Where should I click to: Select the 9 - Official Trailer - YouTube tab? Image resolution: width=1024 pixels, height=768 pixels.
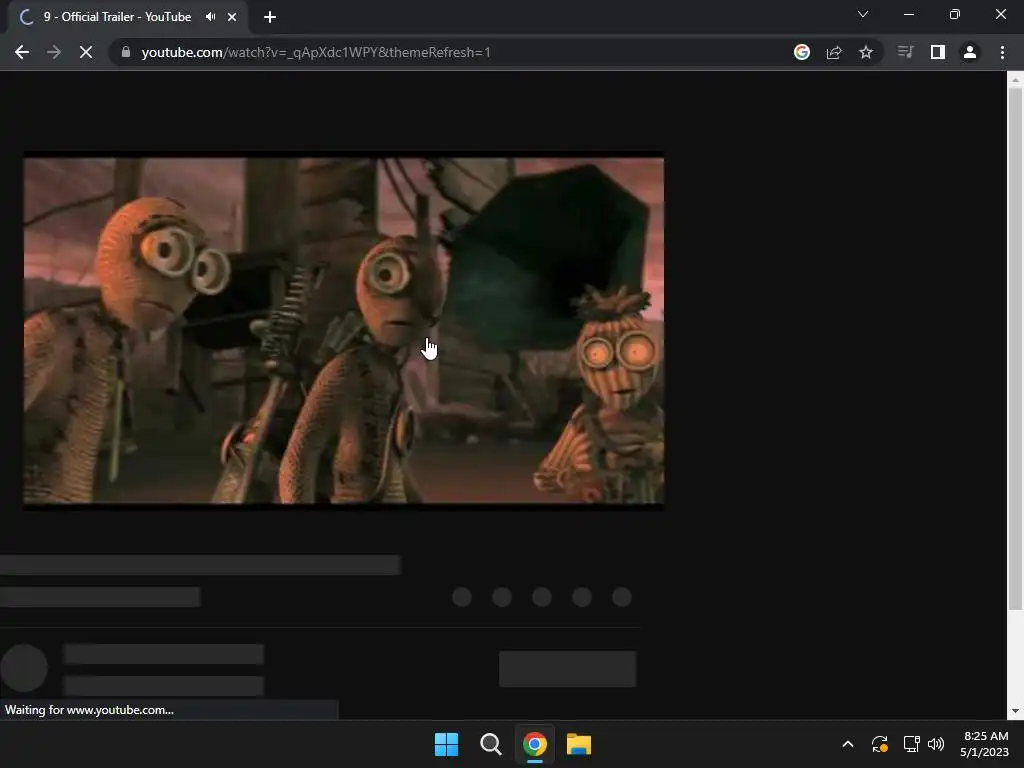[x=127, y=17]
